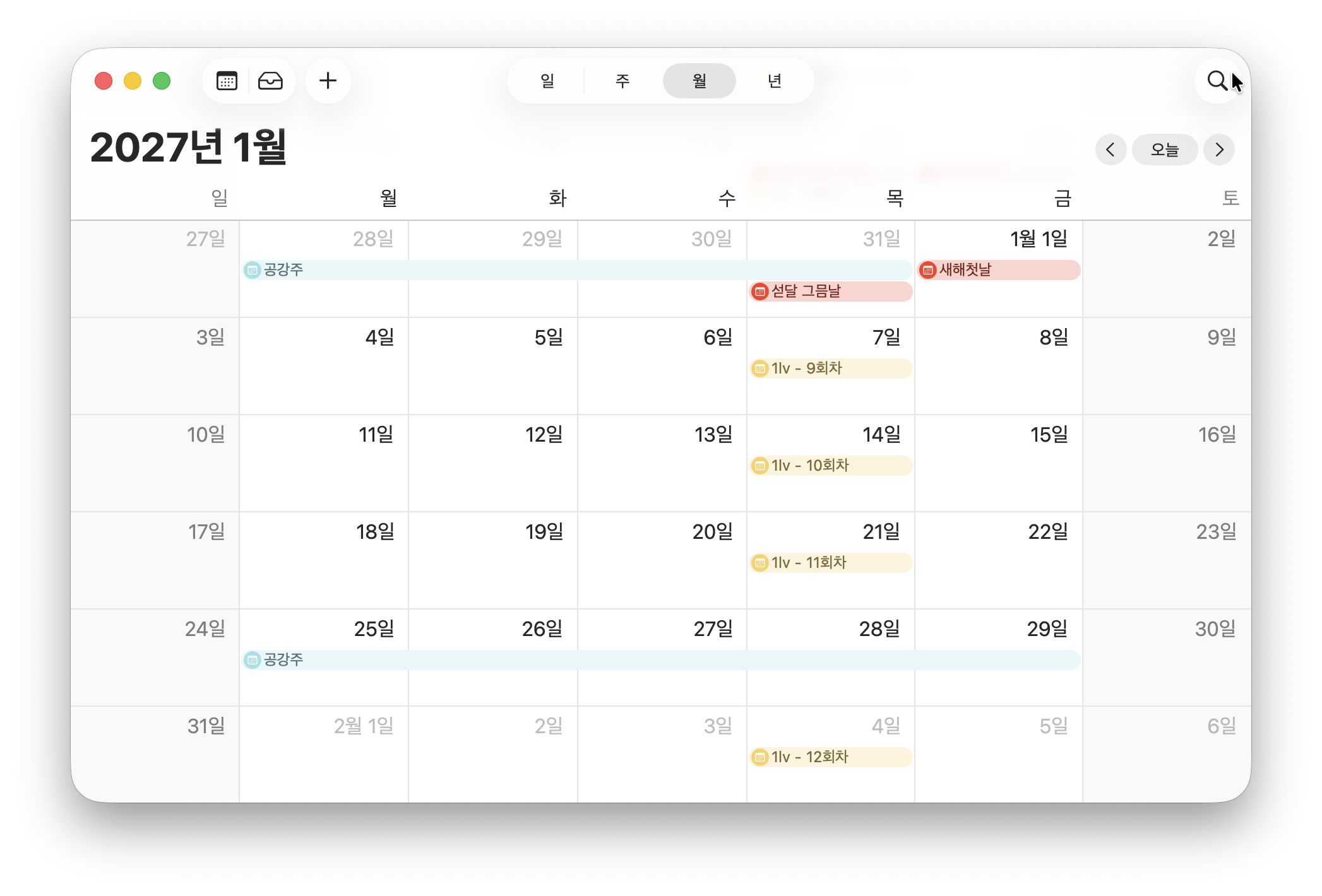Select the 13일 Wednesday date cell

click(x=662, y=464)
